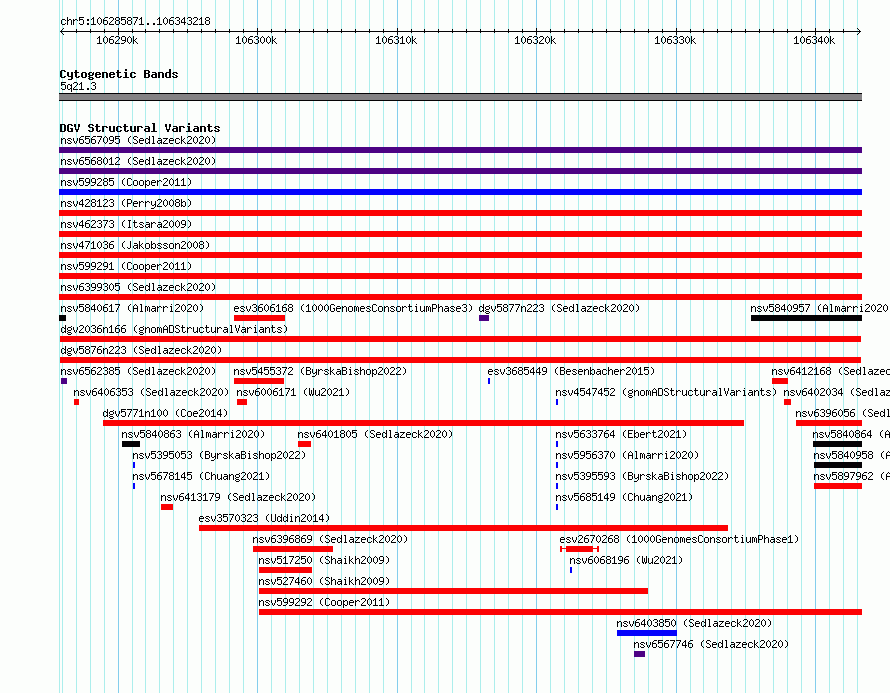Select nsv6406353 (Sedlazeck2020) label
The width and height of the screenshot is (890, 693).
tap(151, 392)
